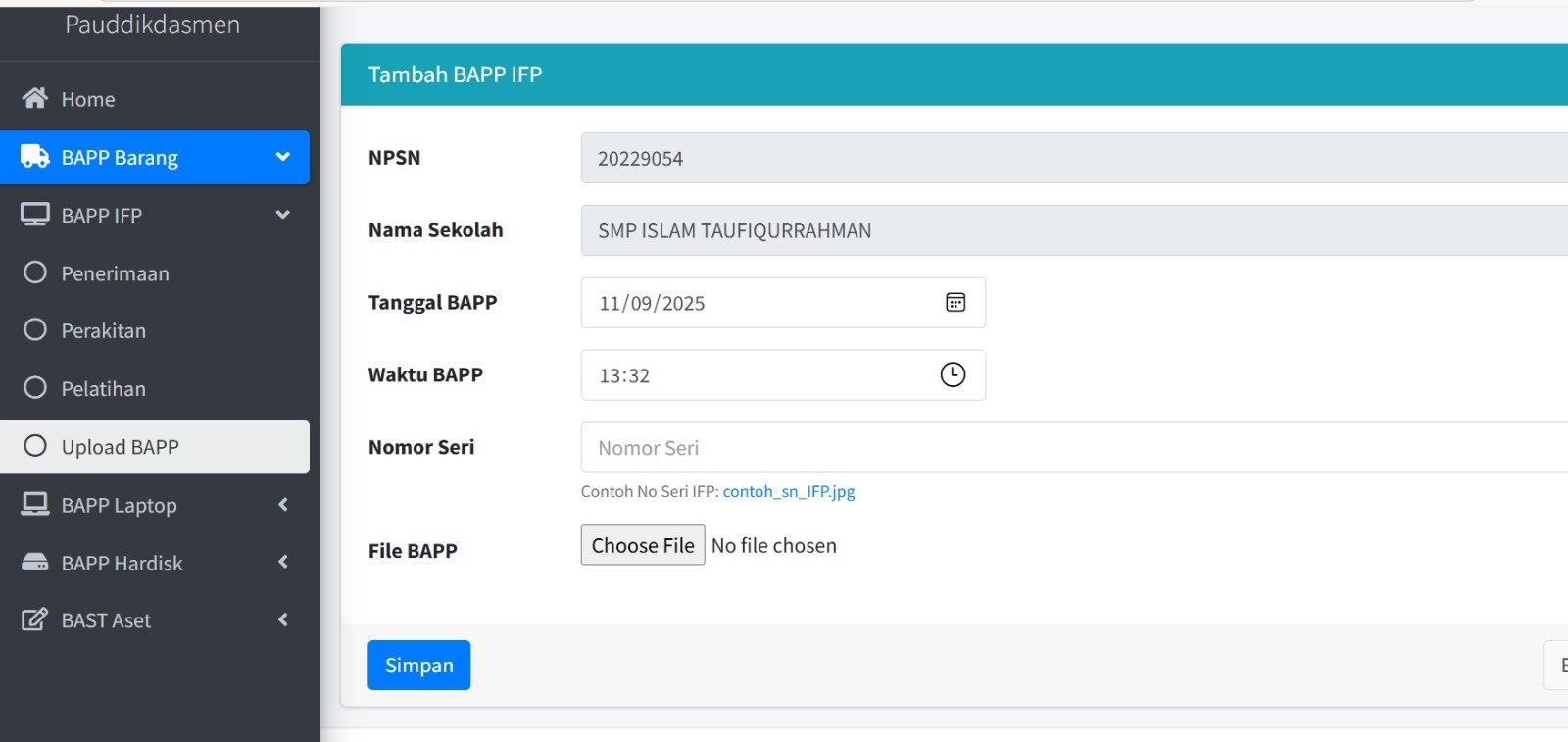Click the Home house icon
This screenshot has height=742, width=1568.
coord(35,98)
